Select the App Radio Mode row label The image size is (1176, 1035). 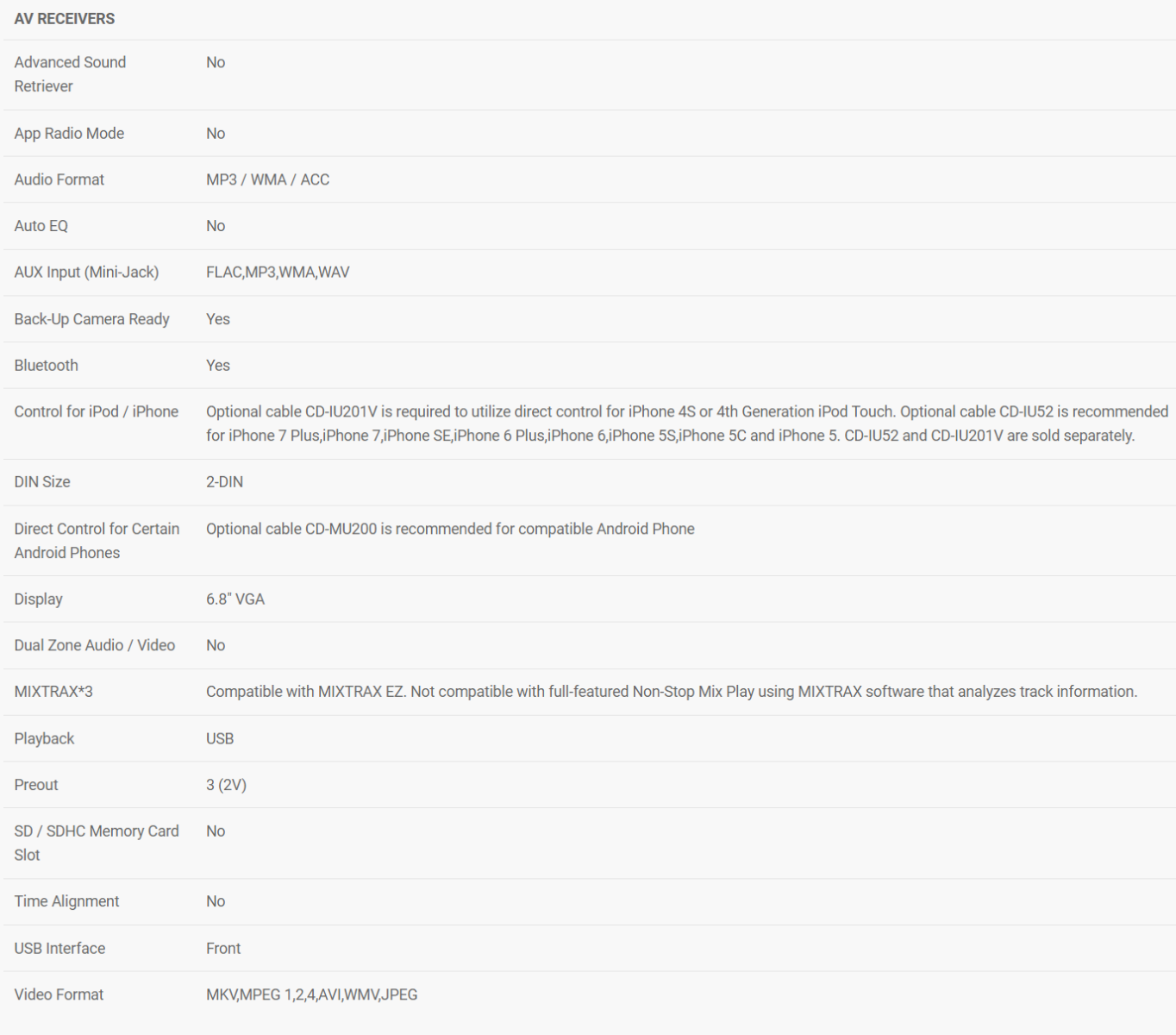69,133
